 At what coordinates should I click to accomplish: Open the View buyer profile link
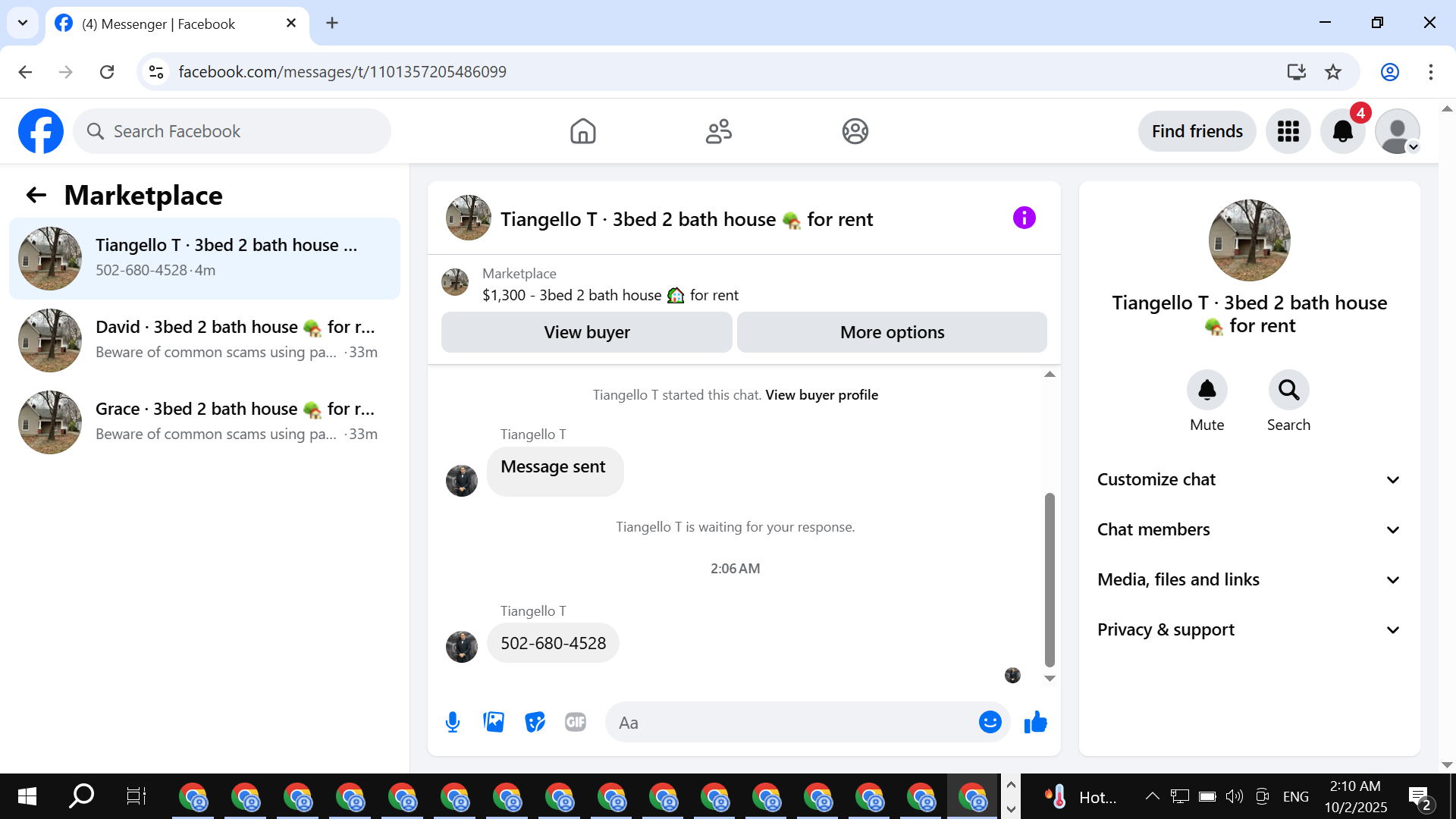pos(821,395)
